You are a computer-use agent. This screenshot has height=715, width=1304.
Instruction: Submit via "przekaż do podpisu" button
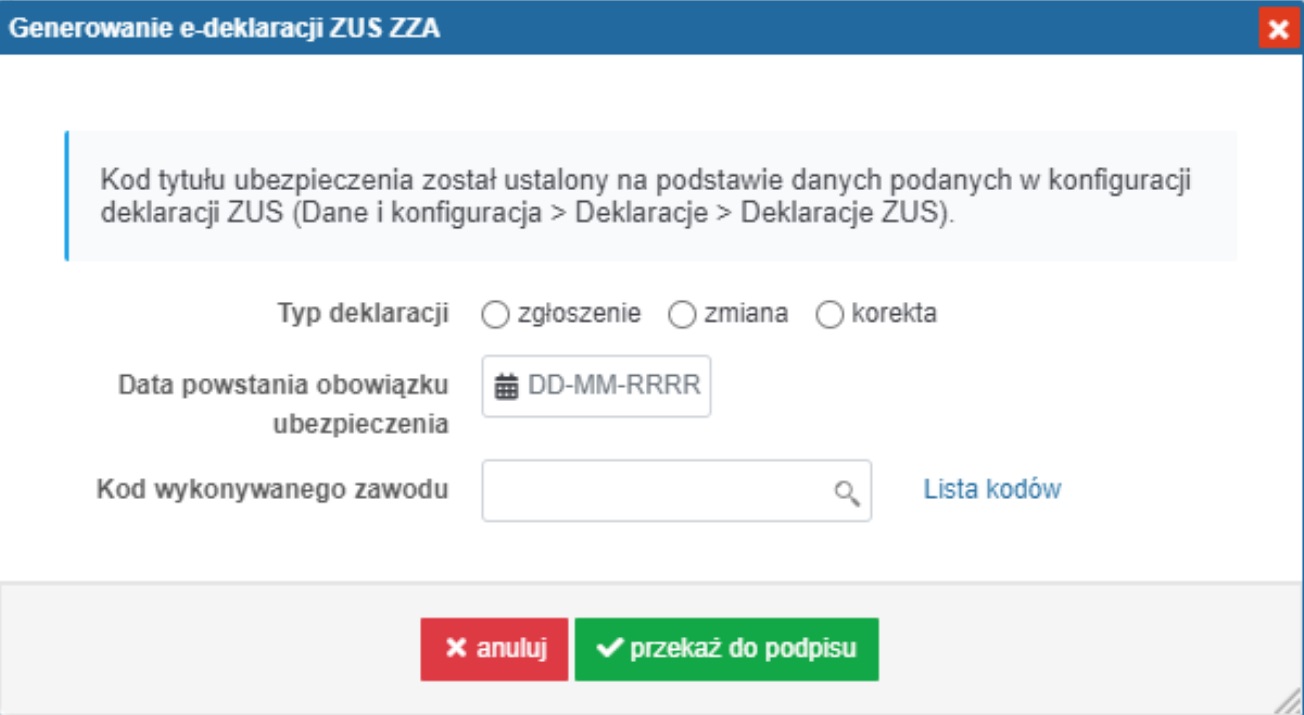pos(726,649)
